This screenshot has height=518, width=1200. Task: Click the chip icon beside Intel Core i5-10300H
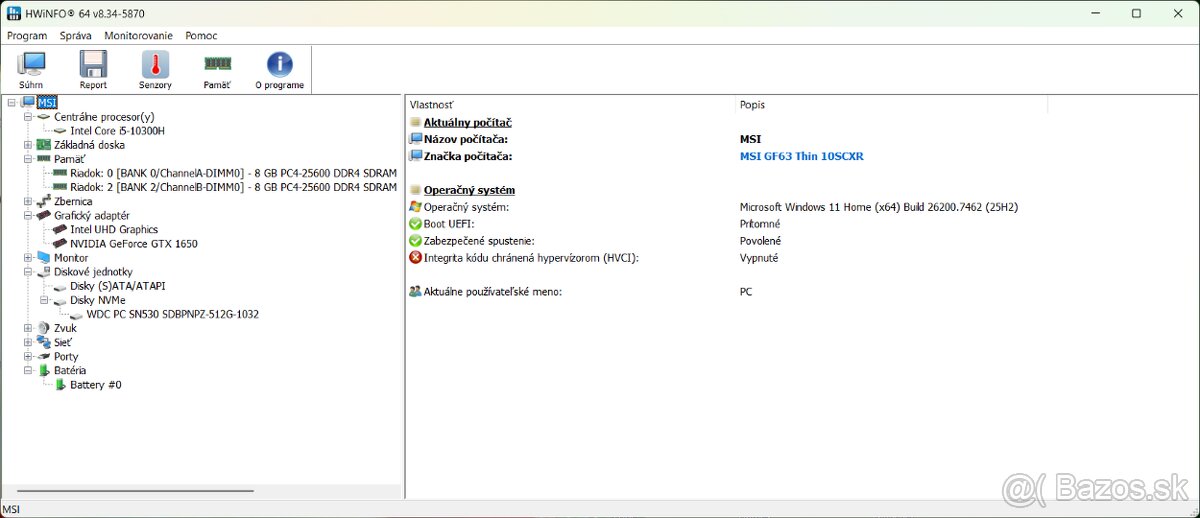(x=60, y=131)
